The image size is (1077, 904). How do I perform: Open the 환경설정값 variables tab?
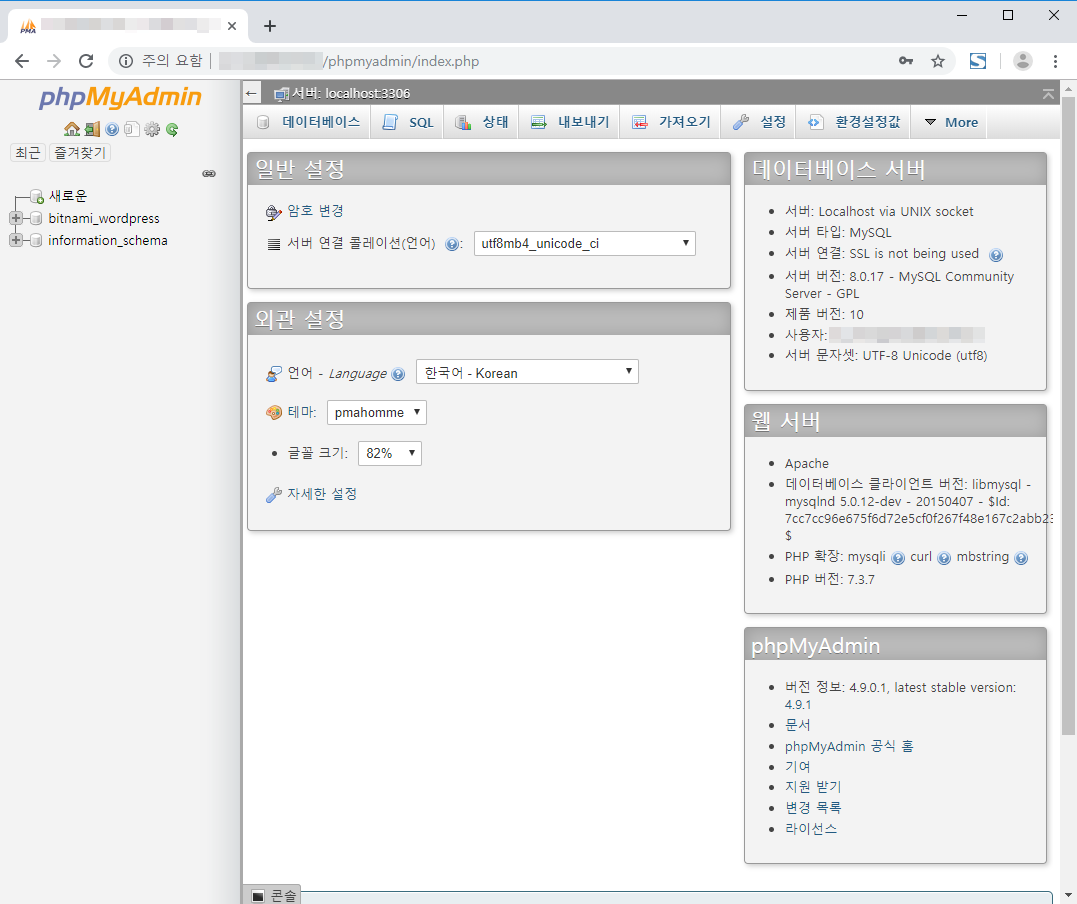(x=854, y=122)
